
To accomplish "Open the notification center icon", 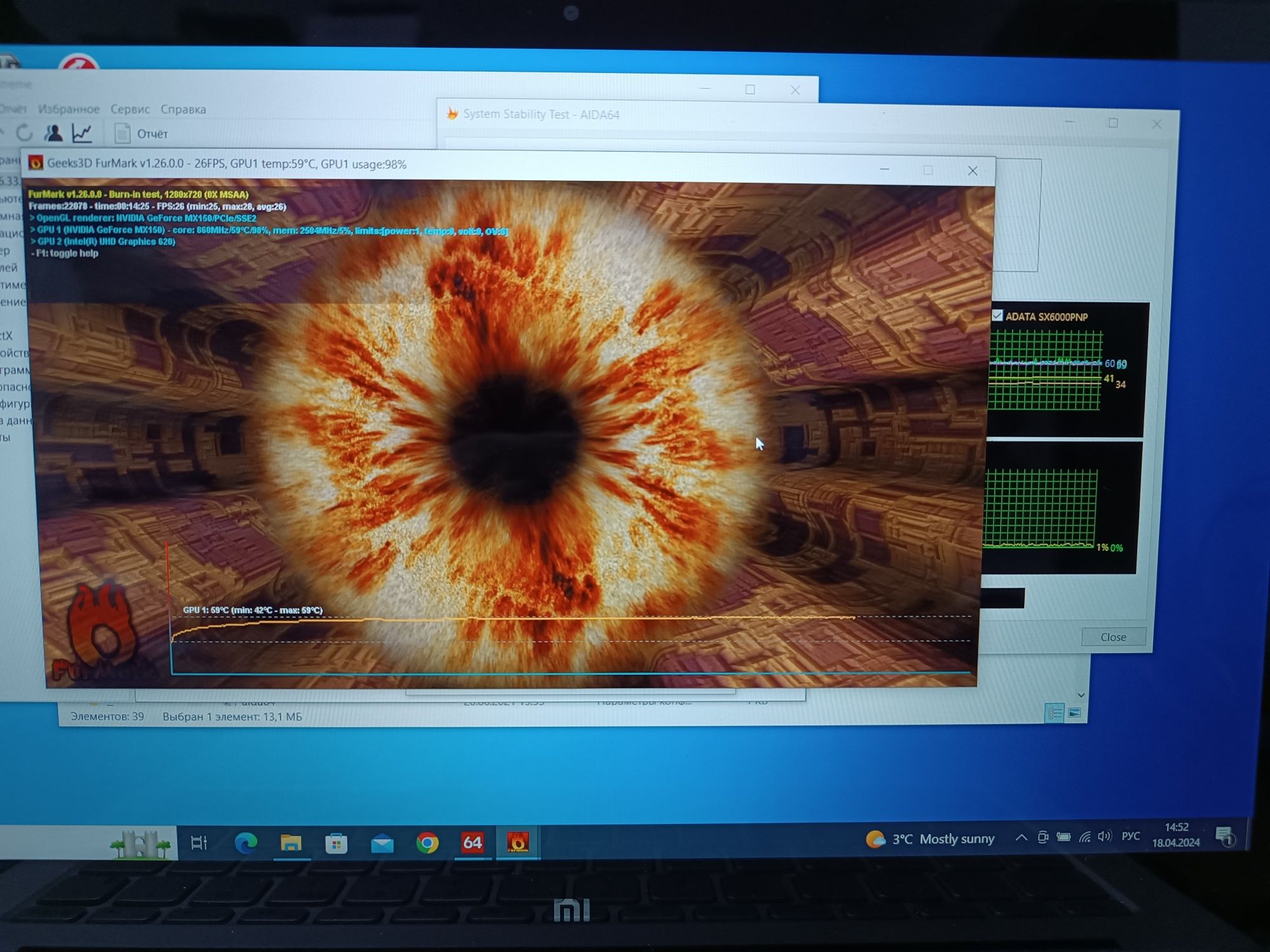I will 1225,835.
